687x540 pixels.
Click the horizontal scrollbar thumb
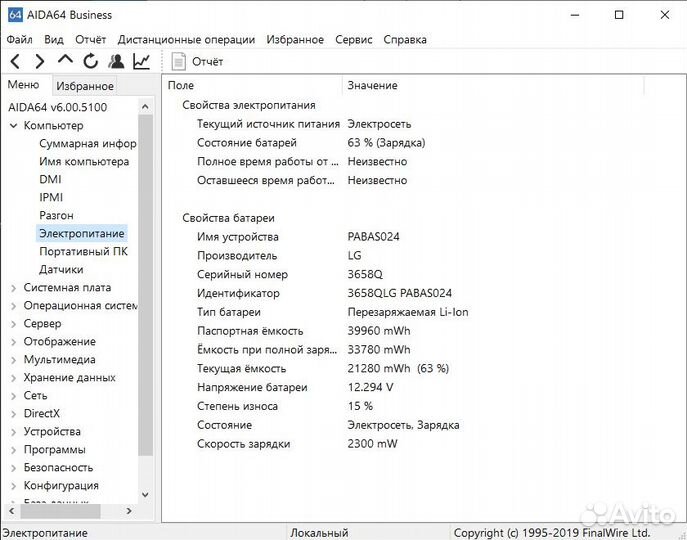(60, 511)
